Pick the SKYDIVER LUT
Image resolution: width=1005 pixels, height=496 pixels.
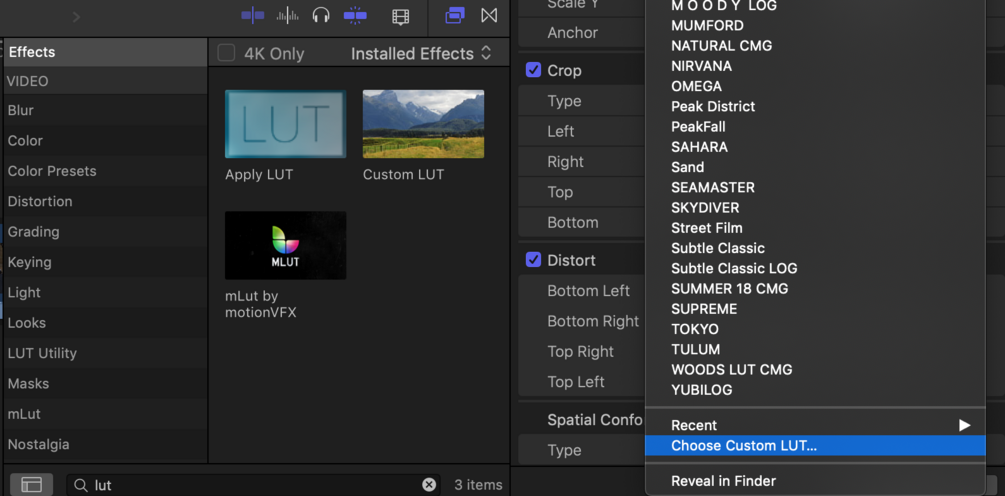click(x=705, y=208)
